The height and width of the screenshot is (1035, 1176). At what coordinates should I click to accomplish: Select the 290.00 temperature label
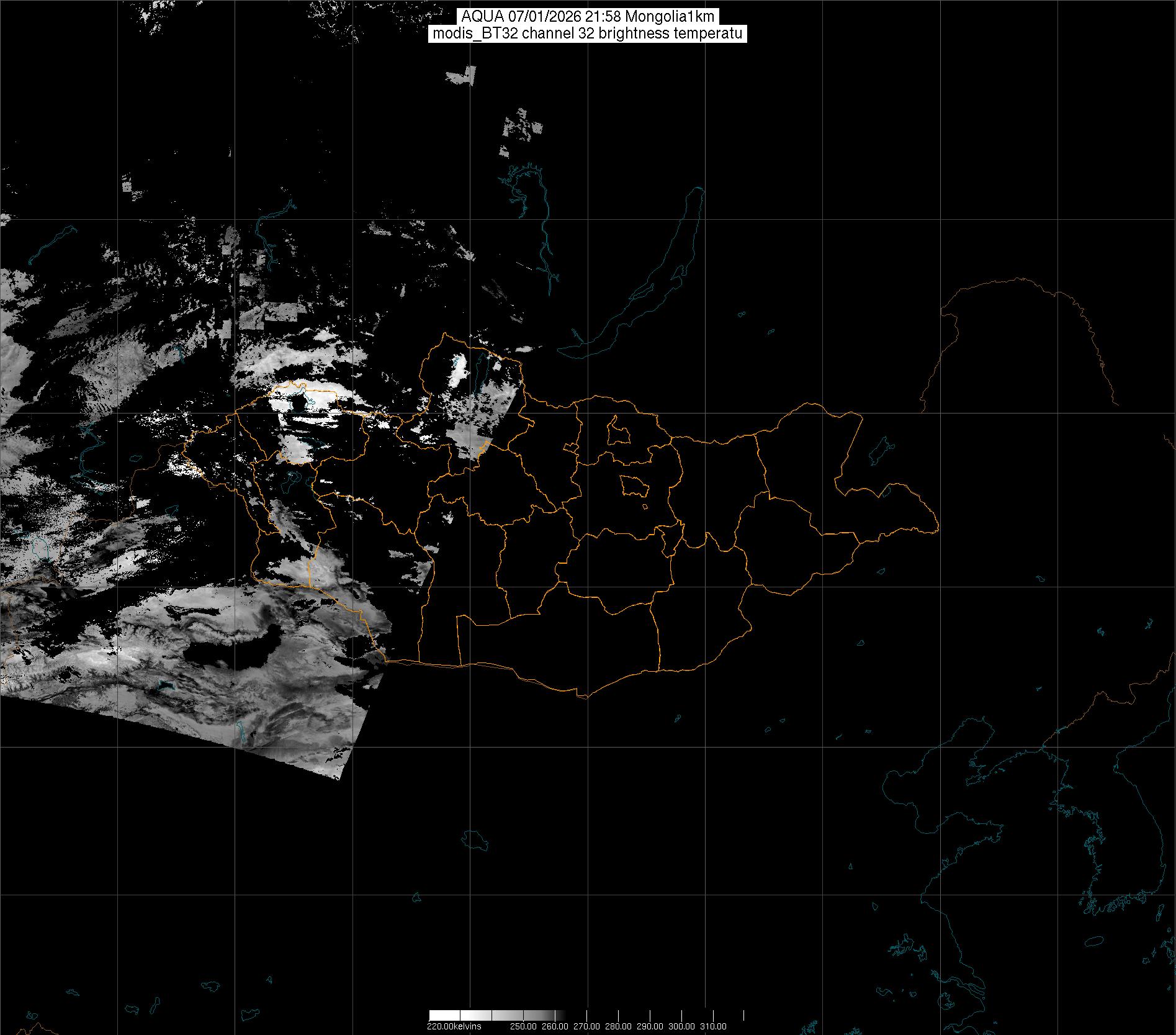(650, 1026)
